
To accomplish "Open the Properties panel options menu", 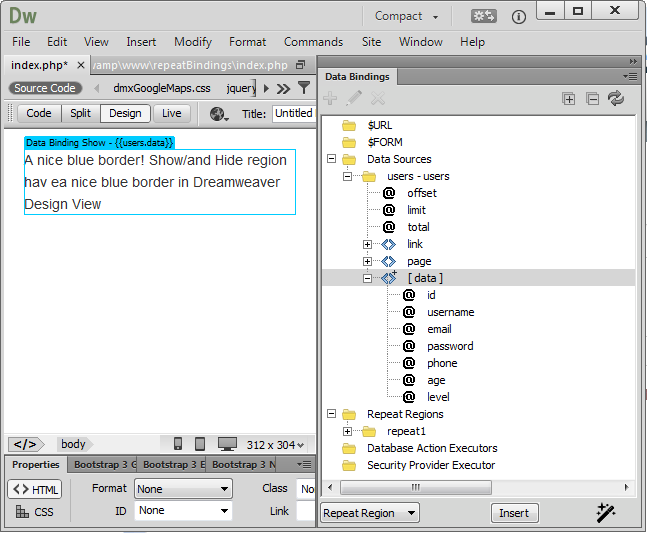I will pos(304,465).
